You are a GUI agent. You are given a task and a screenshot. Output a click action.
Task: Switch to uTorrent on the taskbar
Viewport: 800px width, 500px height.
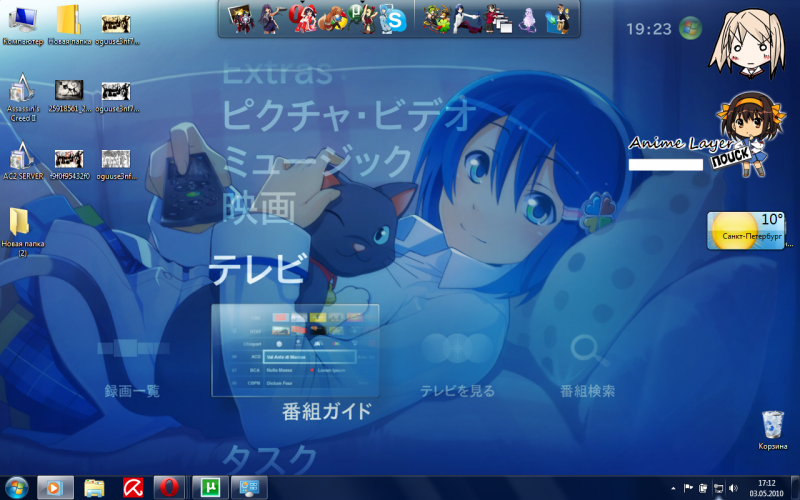click(210, 488)
